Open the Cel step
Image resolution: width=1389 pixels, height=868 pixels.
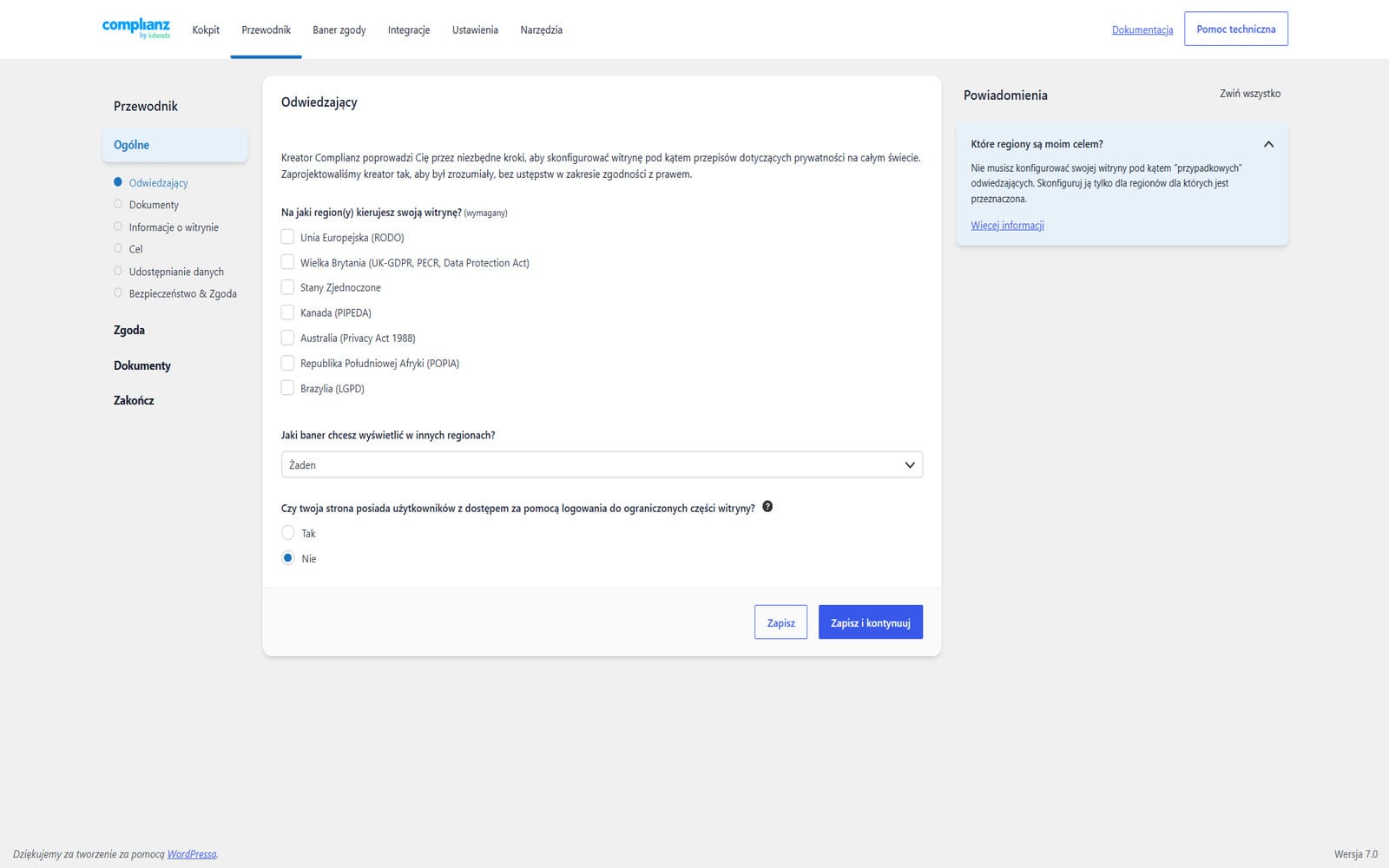(x=135, y=249)
